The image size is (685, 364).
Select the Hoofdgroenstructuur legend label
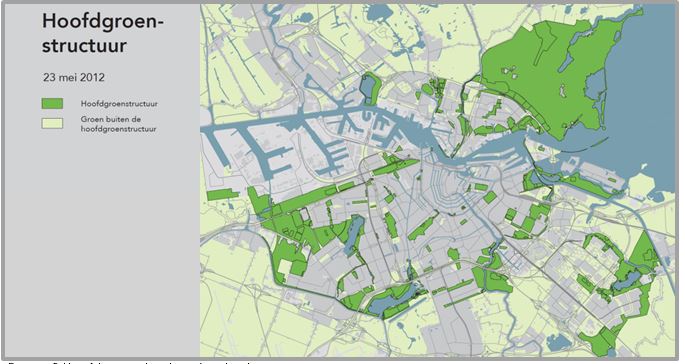[x=119, y=104]
